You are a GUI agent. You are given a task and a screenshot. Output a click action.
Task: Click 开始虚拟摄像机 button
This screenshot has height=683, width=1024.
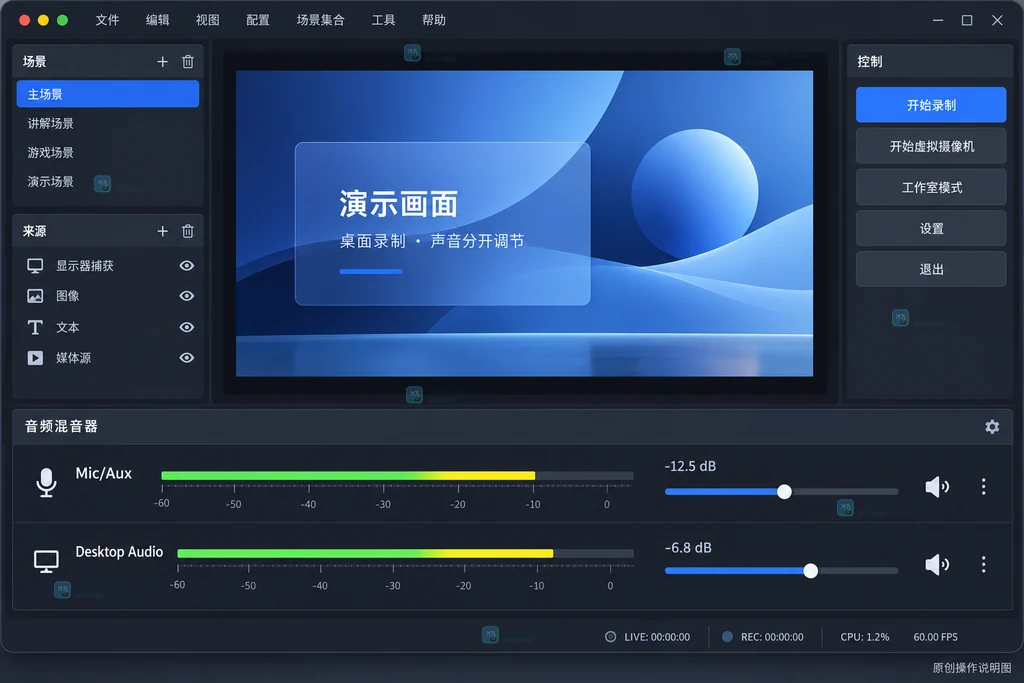point(931,146)
